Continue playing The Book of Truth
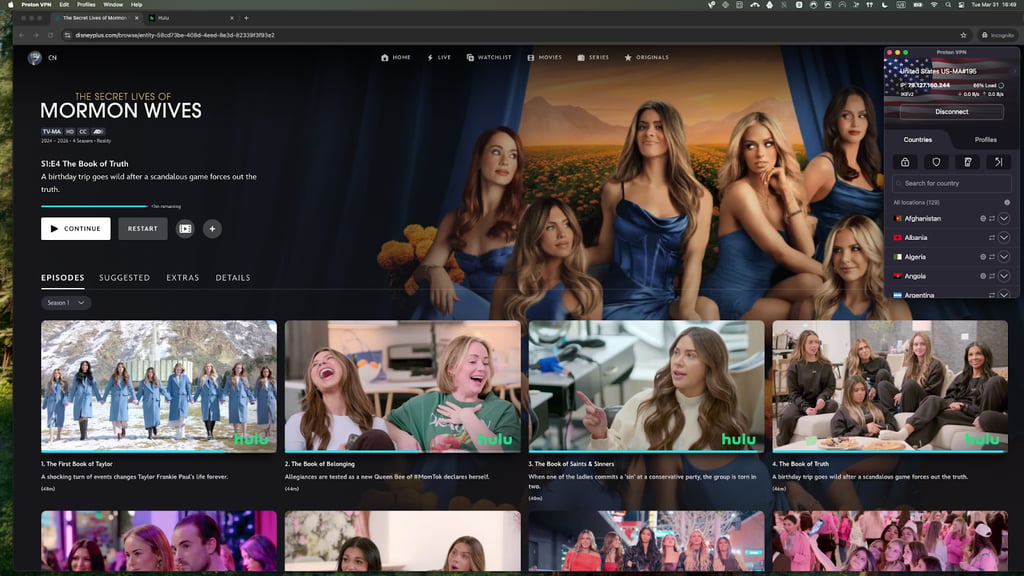Viewport: 1024px width, 576px height. point(76,229)
